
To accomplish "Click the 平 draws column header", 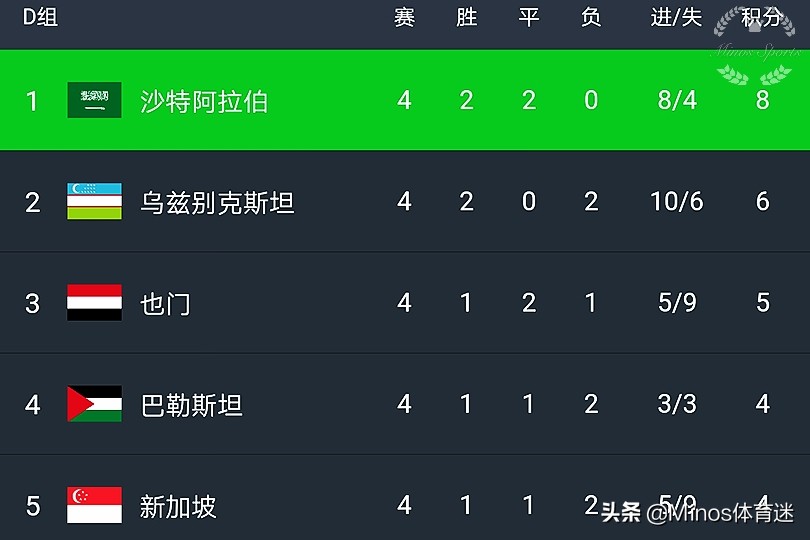I will [529, 17].
